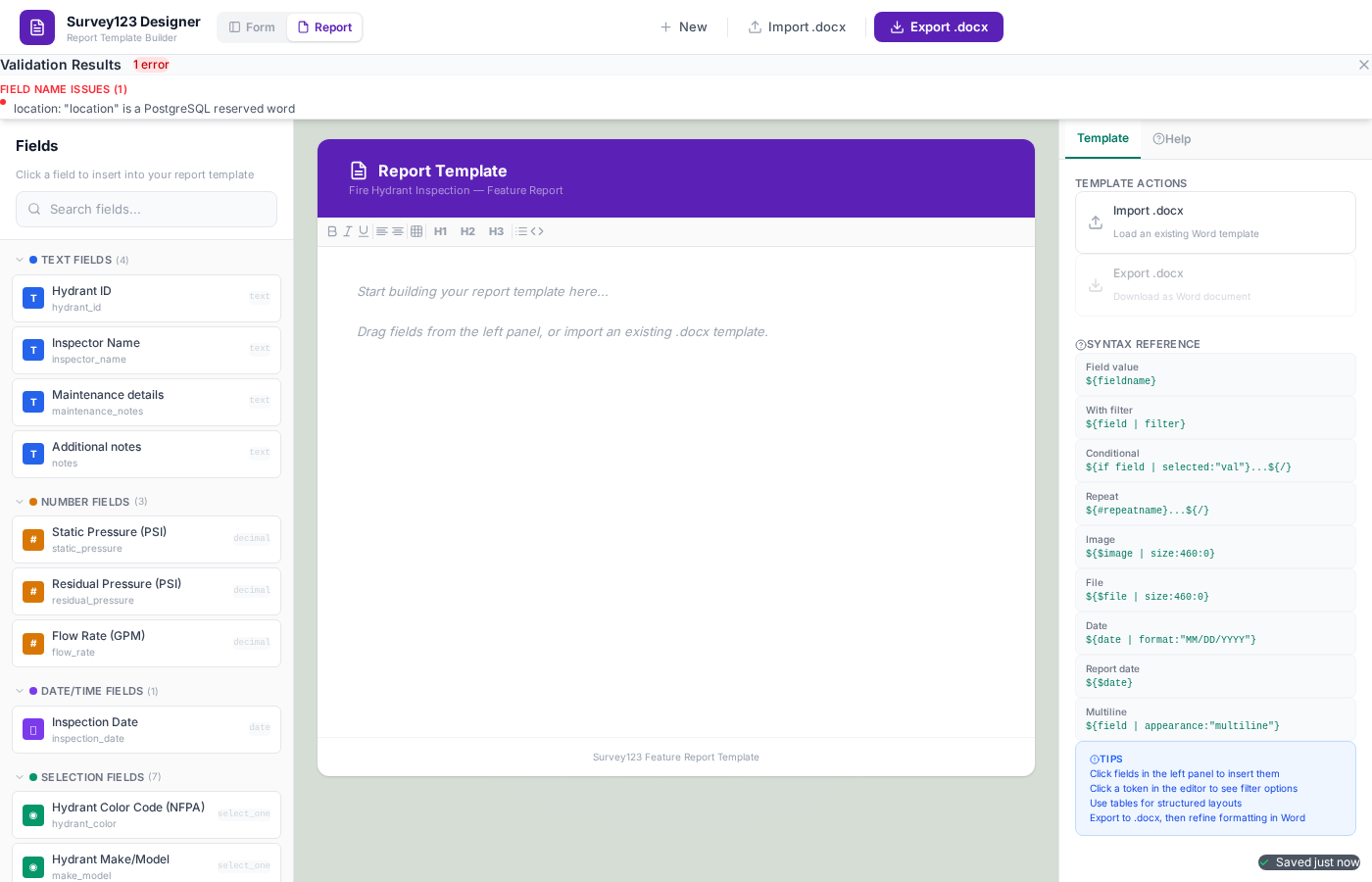Toggle underline formatting in editor toolbar
1372x882 pixels.
coord(364,231)
